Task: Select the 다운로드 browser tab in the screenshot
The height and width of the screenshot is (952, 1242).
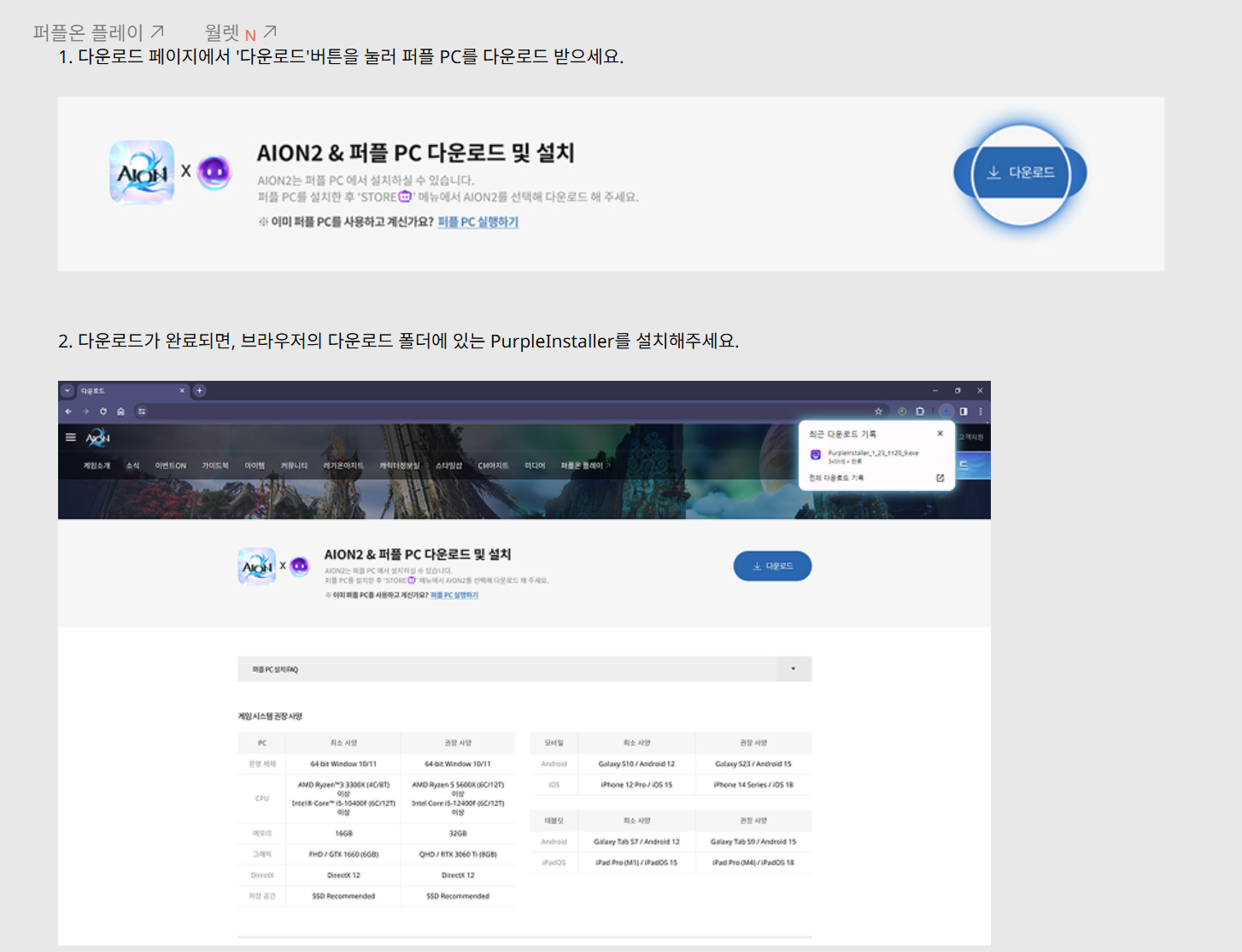Action: pos(132,391)
